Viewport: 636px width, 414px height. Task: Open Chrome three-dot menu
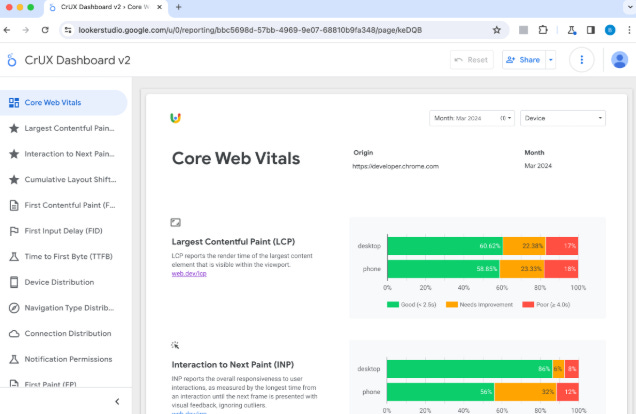[629, 30]
